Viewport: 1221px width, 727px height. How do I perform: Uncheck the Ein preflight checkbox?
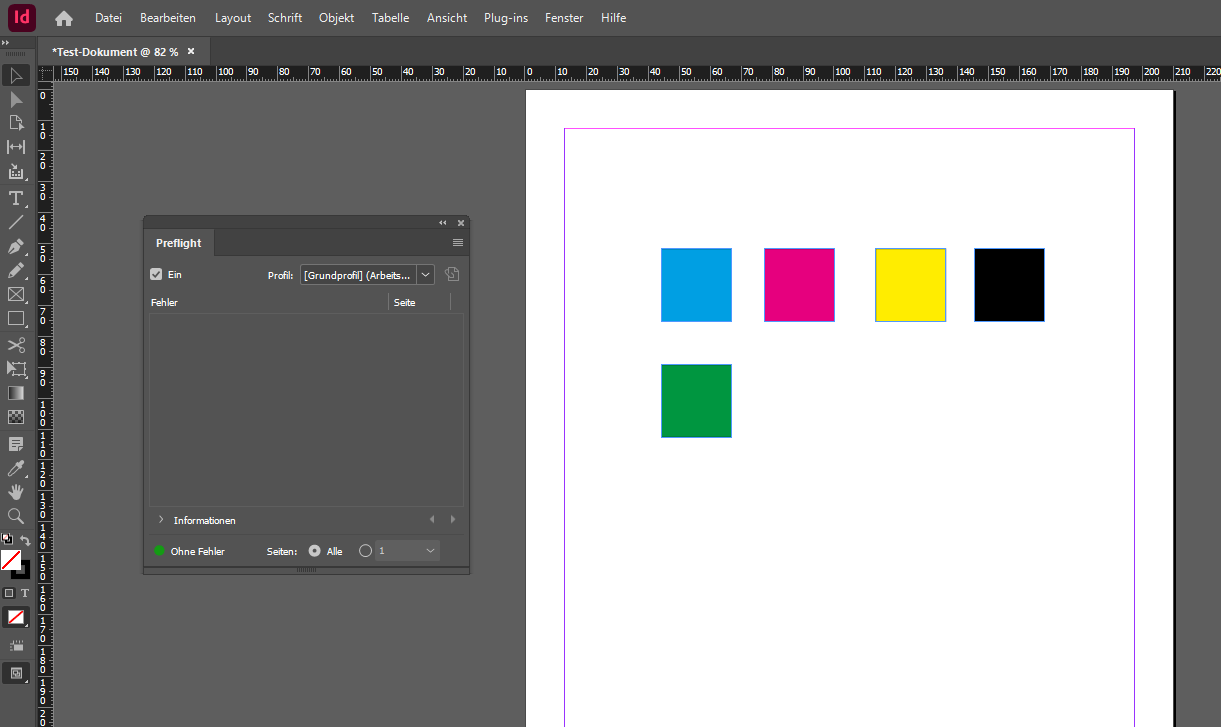156,274
